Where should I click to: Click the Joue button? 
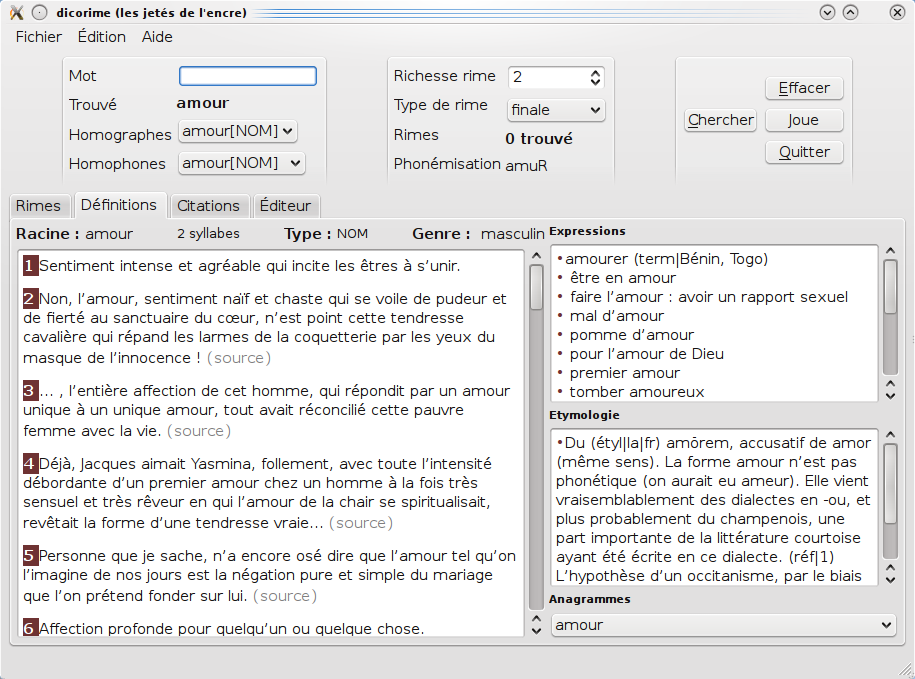804,120
